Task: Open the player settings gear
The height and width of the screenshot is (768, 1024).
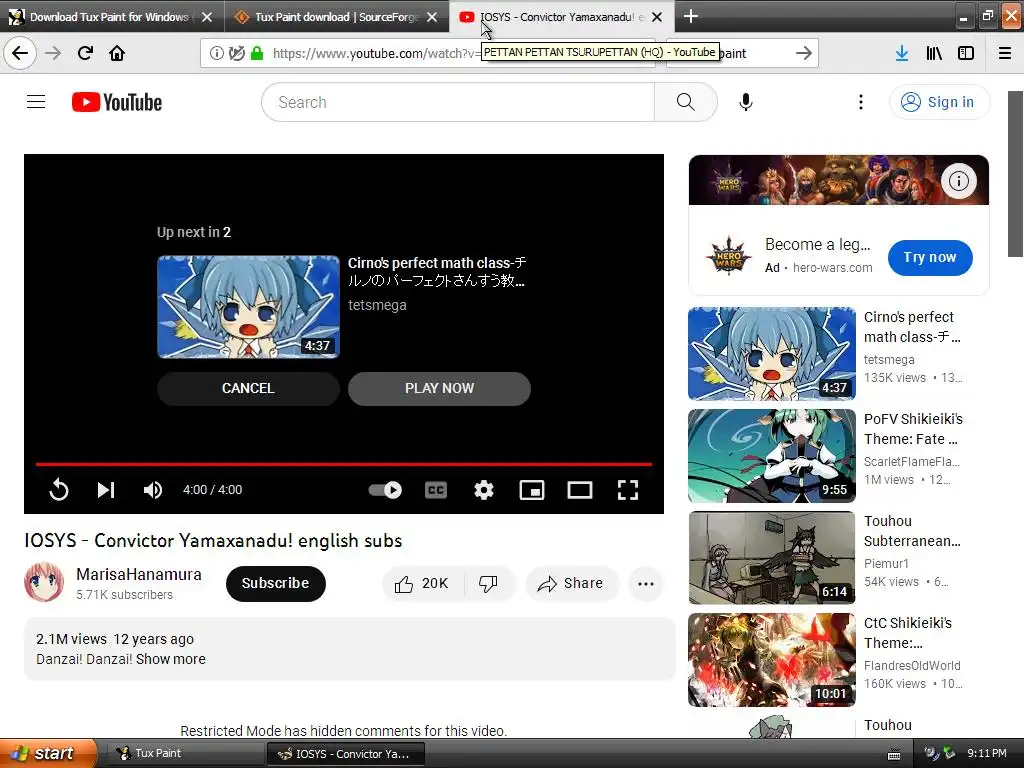Action: (484, 490)
